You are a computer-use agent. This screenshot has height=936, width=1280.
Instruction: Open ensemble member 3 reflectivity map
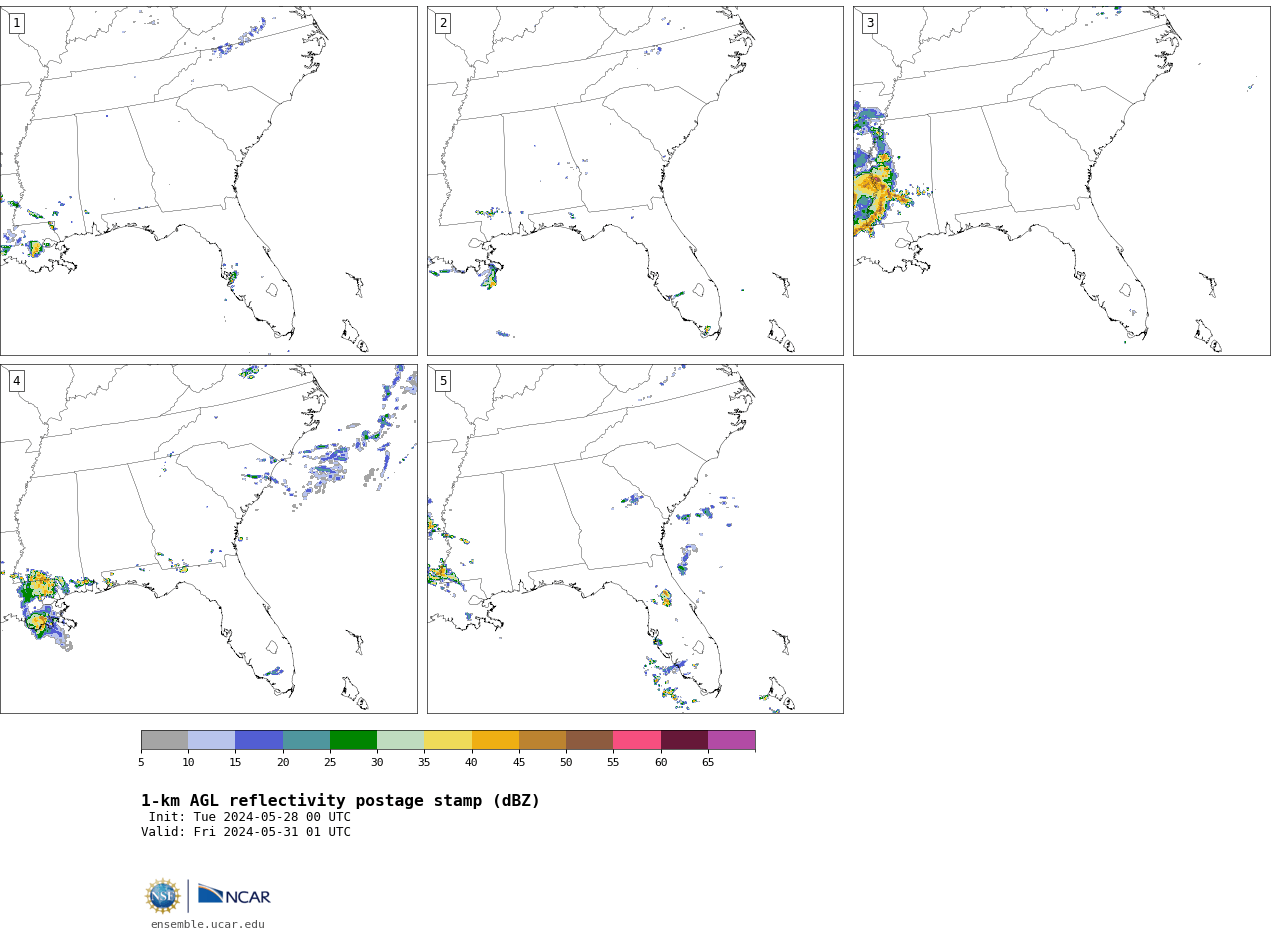coord(1062,181)
